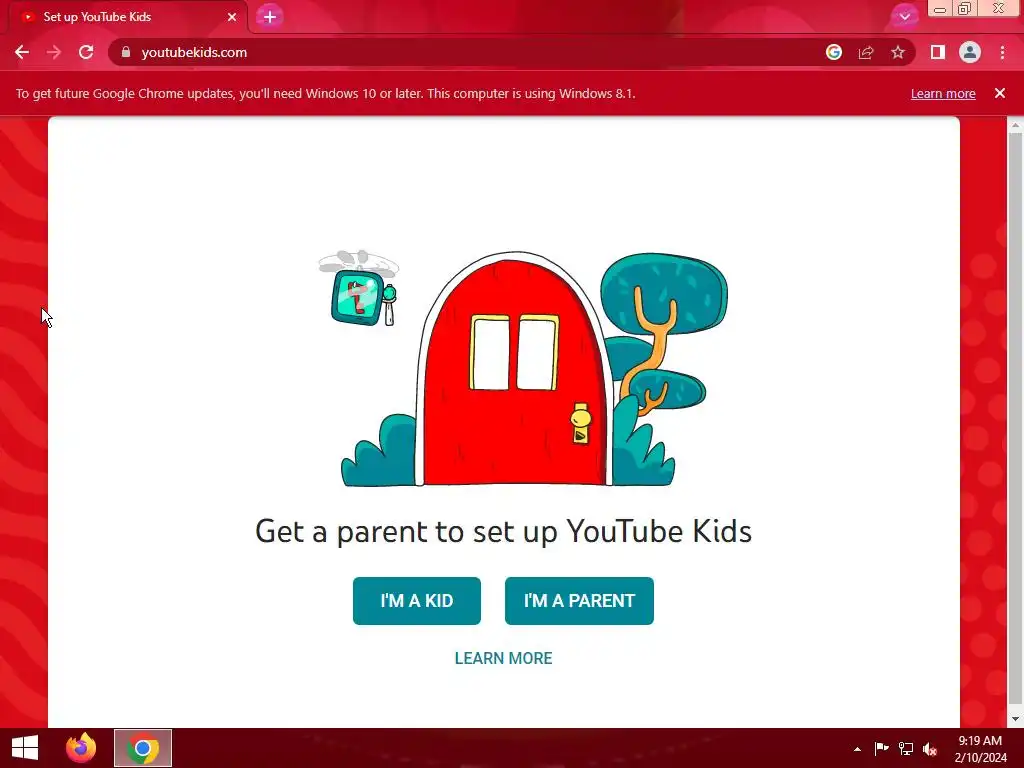The height and width of the screenshot is (768, 1024).
Task: Click the browser forward arrow
Action: pyautogui.click(x=54, y=52)
